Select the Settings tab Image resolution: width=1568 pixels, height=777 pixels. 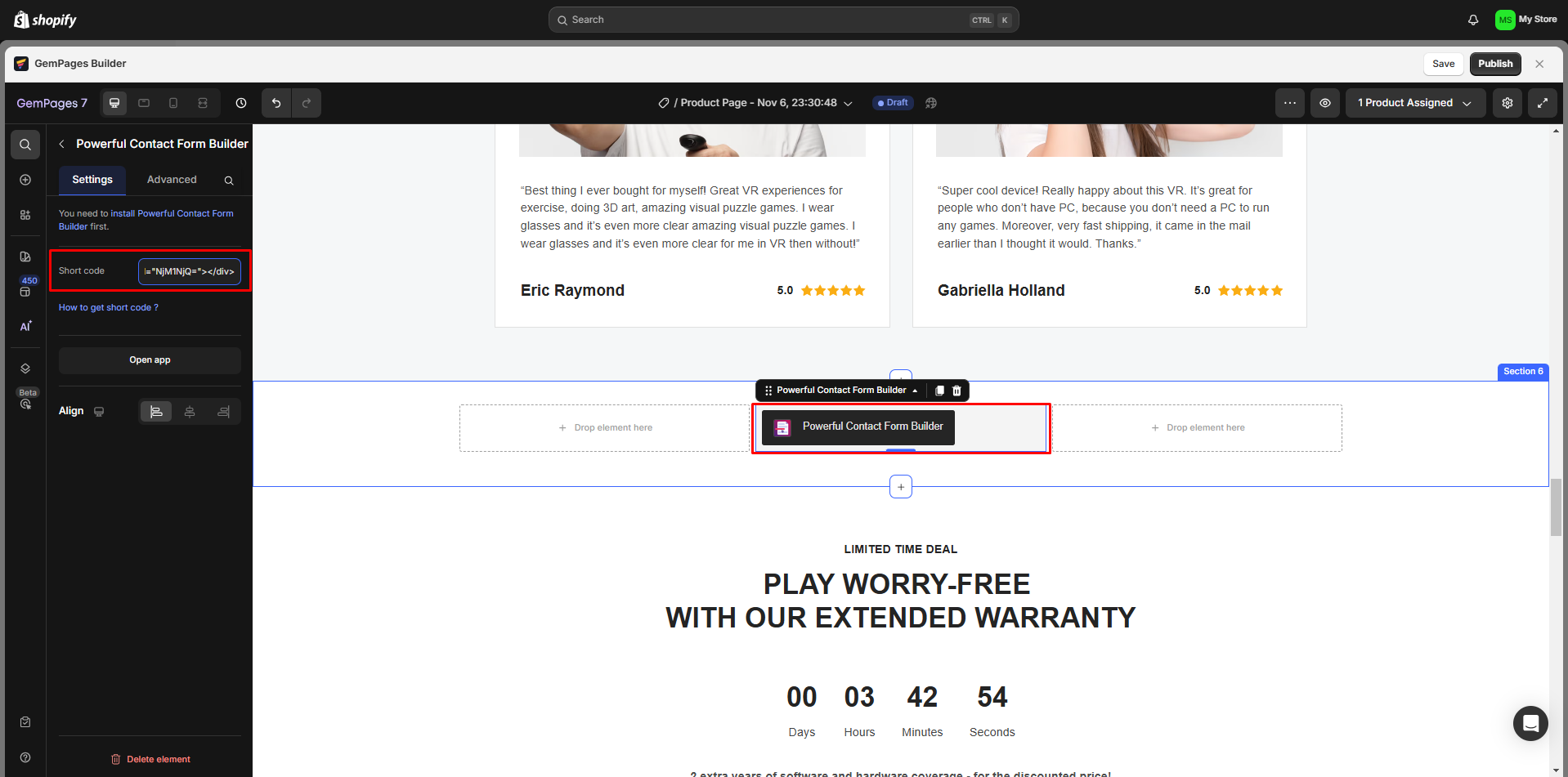tap(92, 180)
